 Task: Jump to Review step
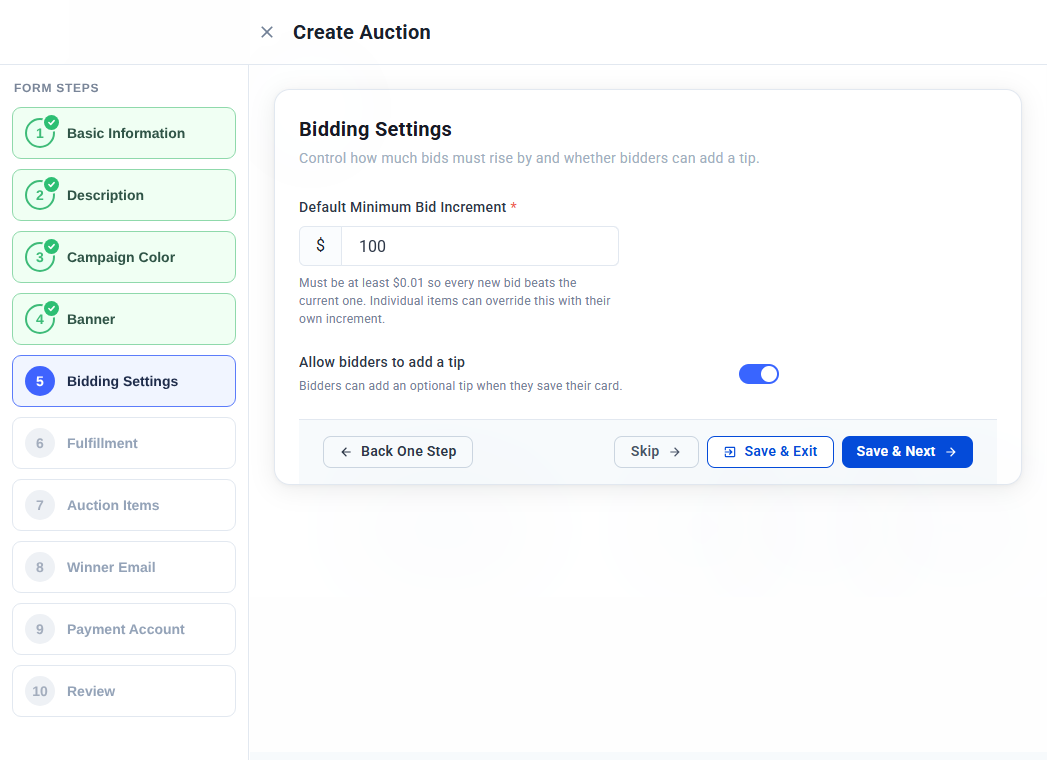pyautogui.click(x=124, y=691)
